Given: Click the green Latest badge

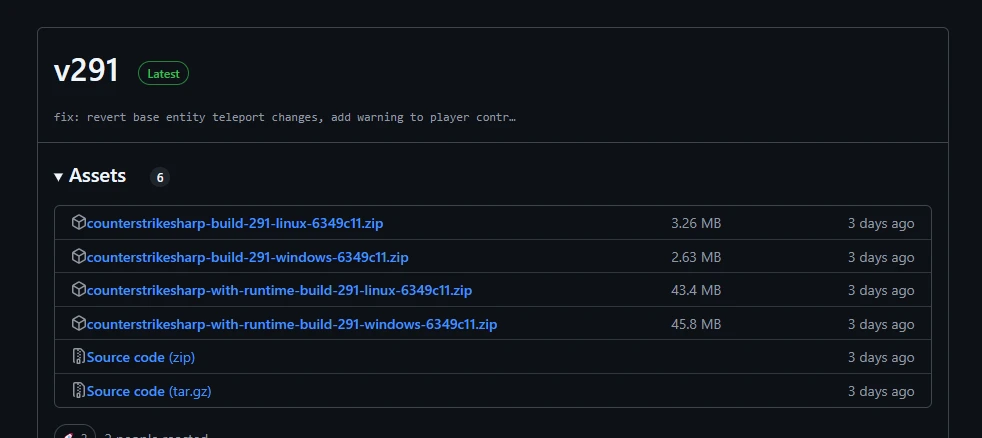Looking at the screenshot, I should 163,73.
